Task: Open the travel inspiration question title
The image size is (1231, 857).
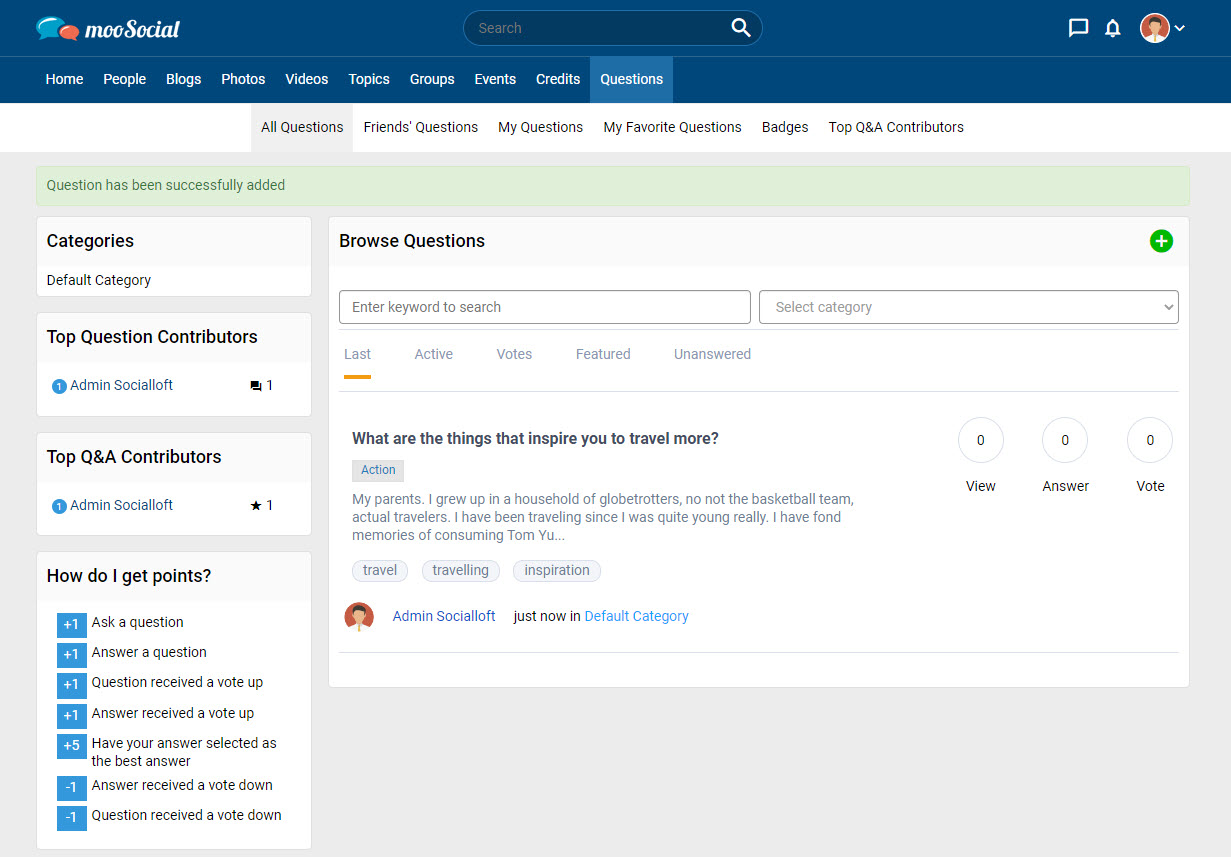Action: coord(535,438)
